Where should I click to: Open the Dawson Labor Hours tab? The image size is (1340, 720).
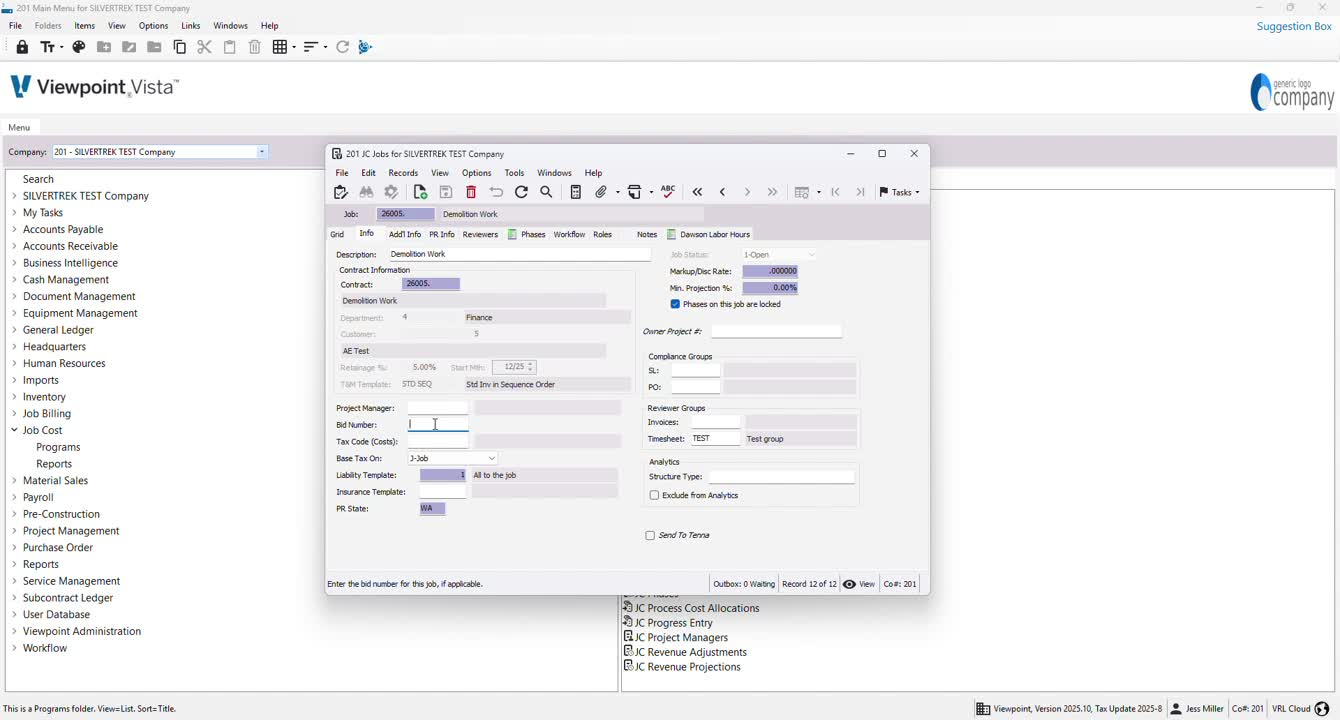[x=708, y=234]
